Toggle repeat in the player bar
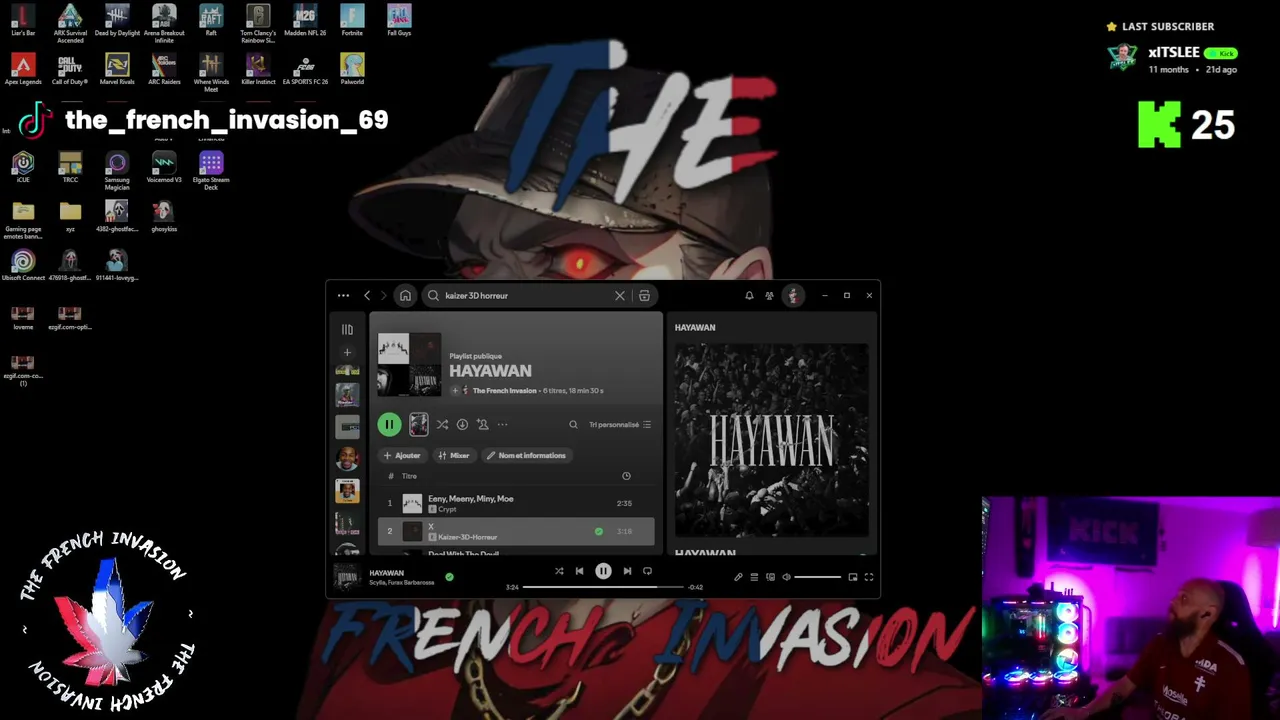 tap(647, 571)
